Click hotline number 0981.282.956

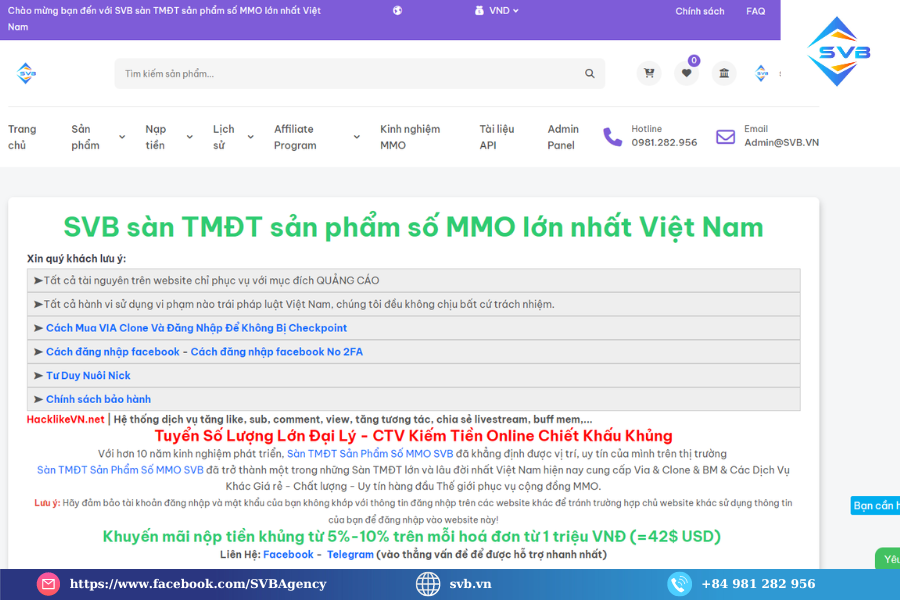coord(664,142)
